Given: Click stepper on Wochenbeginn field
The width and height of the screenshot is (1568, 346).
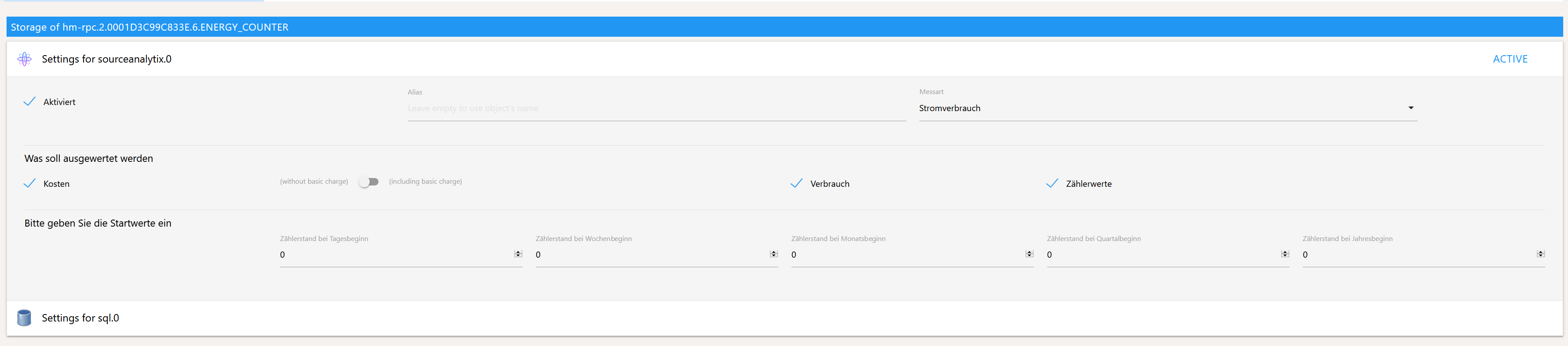Looking at the screenshot, I should 774,254.
